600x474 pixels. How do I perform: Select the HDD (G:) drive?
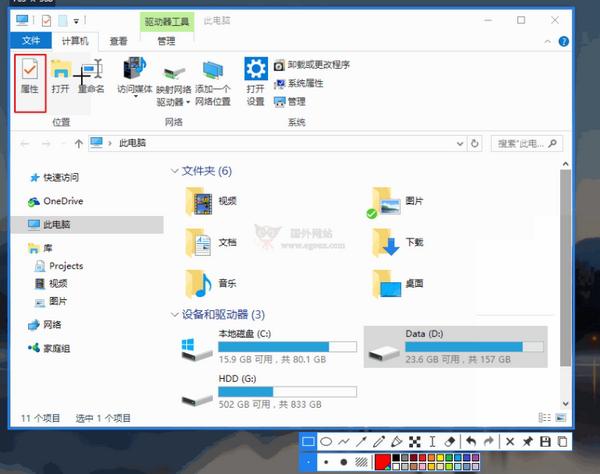click(269, 391)
